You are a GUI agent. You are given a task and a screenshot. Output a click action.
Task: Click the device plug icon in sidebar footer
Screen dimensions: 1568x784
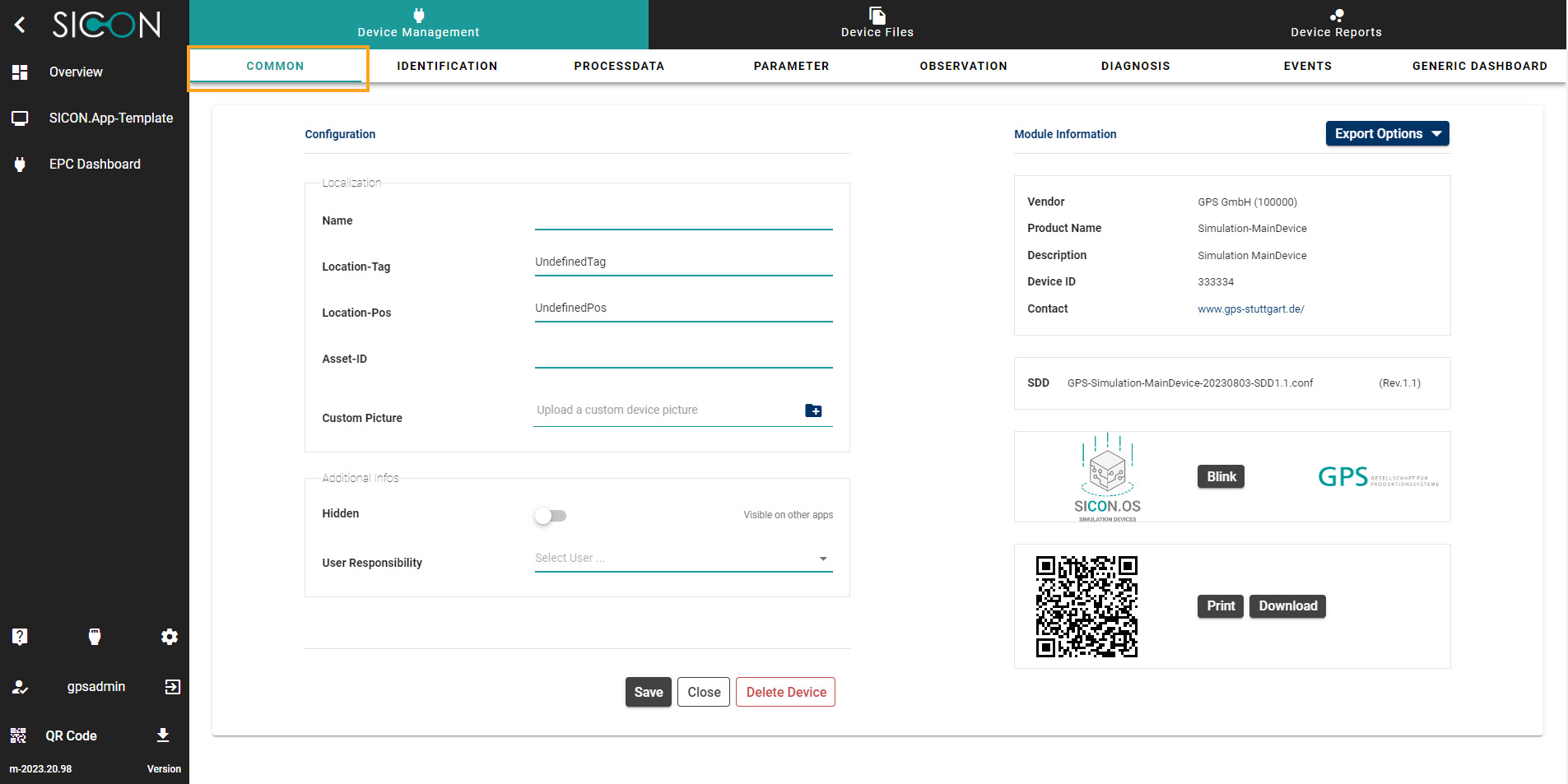click(x=95, y=637)
